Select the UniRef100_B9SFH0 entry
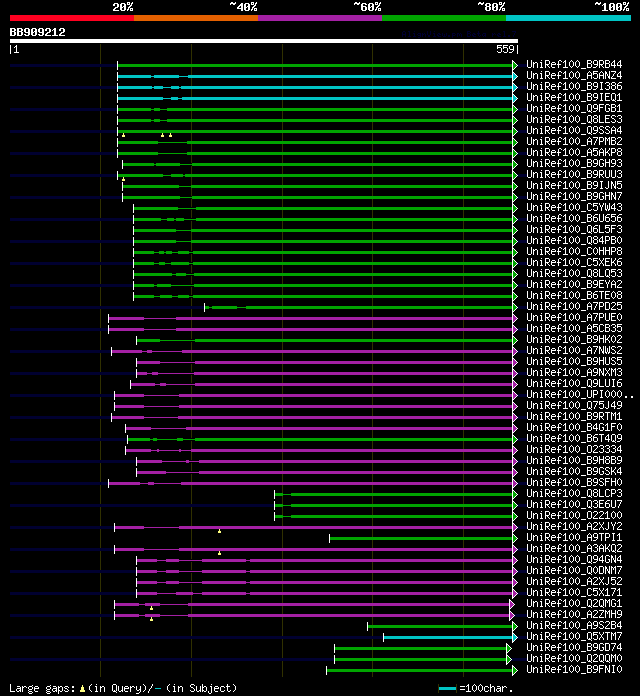 574,482
